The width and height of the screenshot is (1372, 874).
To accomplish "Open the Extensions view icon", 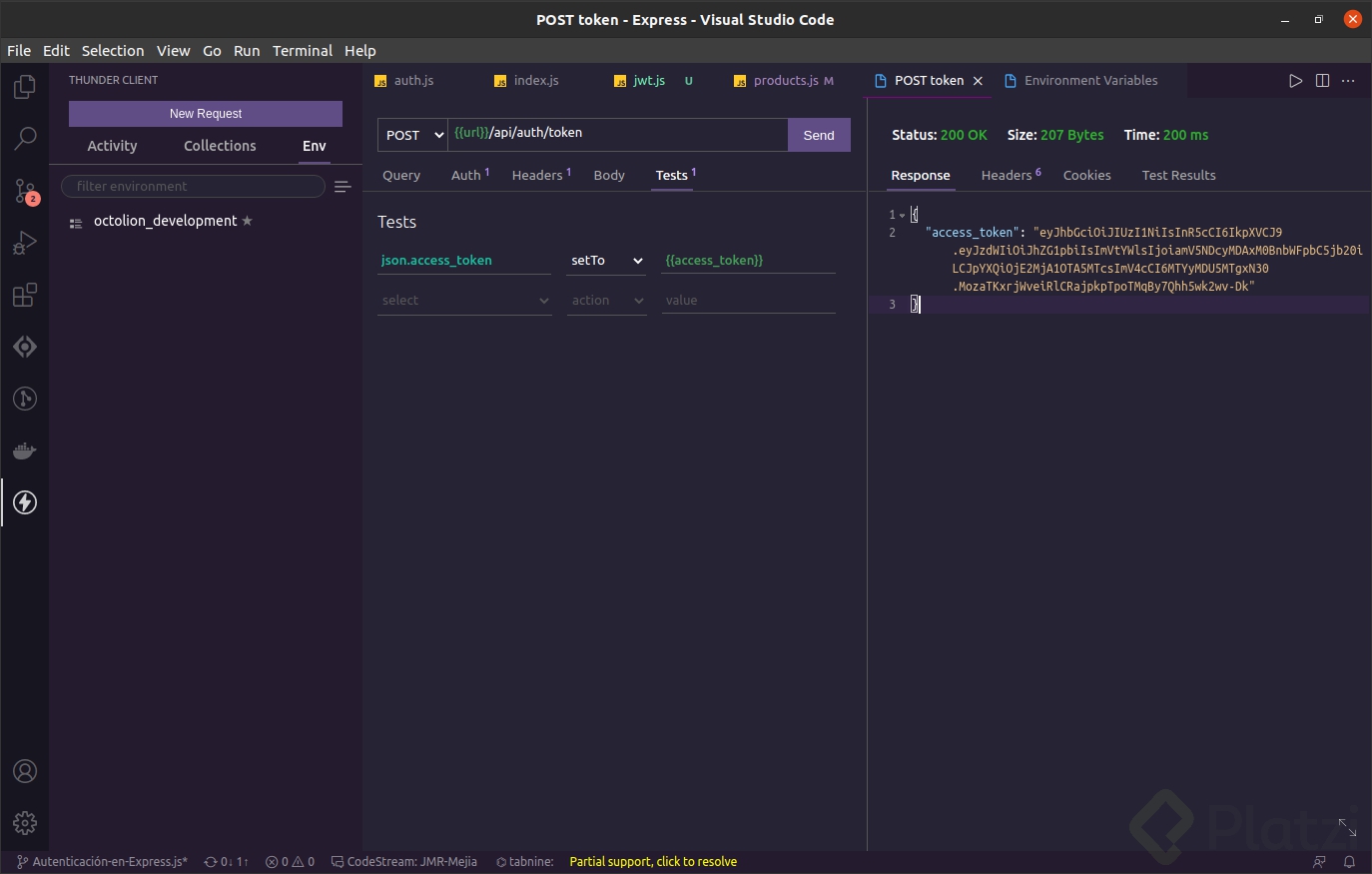I will [x=25, y=295].
